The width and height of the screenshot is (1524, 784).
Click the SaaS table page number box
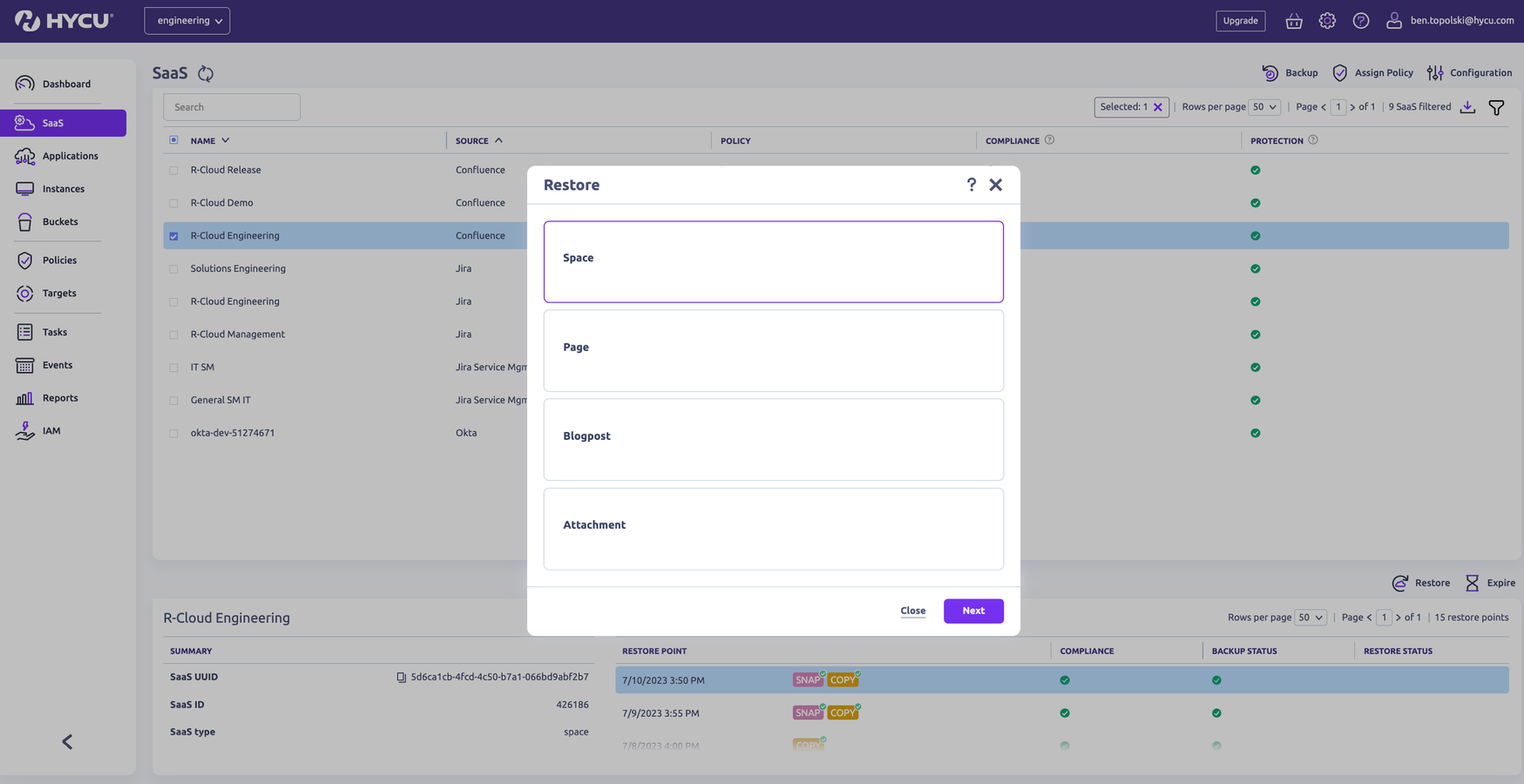pos(1338,107)
